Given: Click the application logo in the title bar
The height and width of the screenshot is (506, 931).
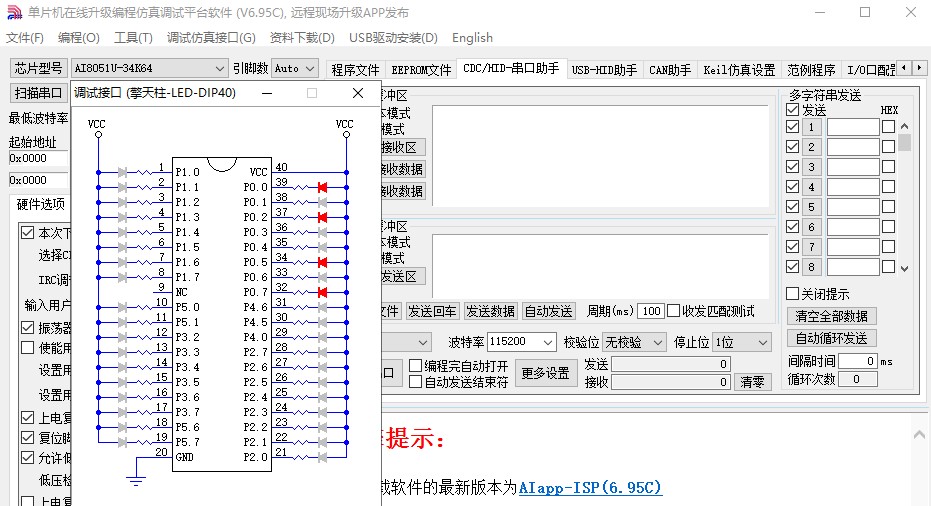Looking at the screenshot, I should [14, 12].
